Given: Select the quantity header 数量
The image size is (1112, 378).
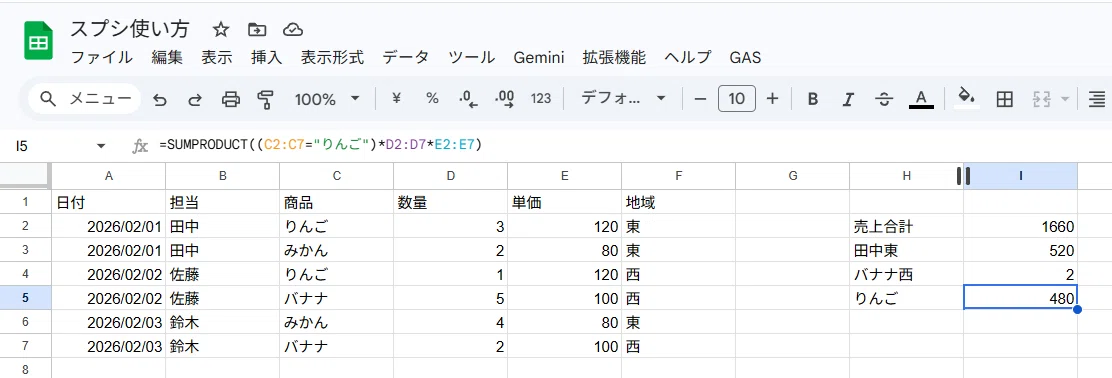Looking at the screenshot, I should pos(450,202).
